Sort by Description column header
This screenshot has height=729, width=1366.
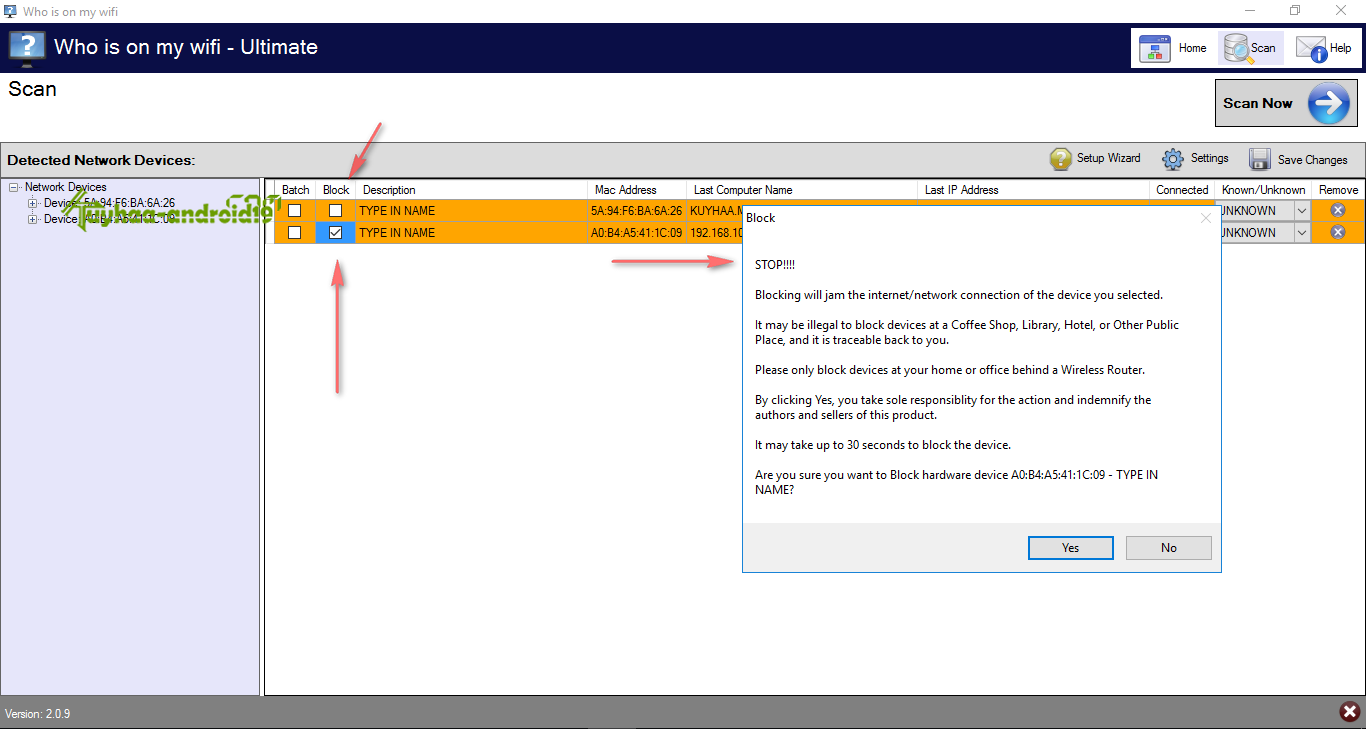[x=470, y=190]
